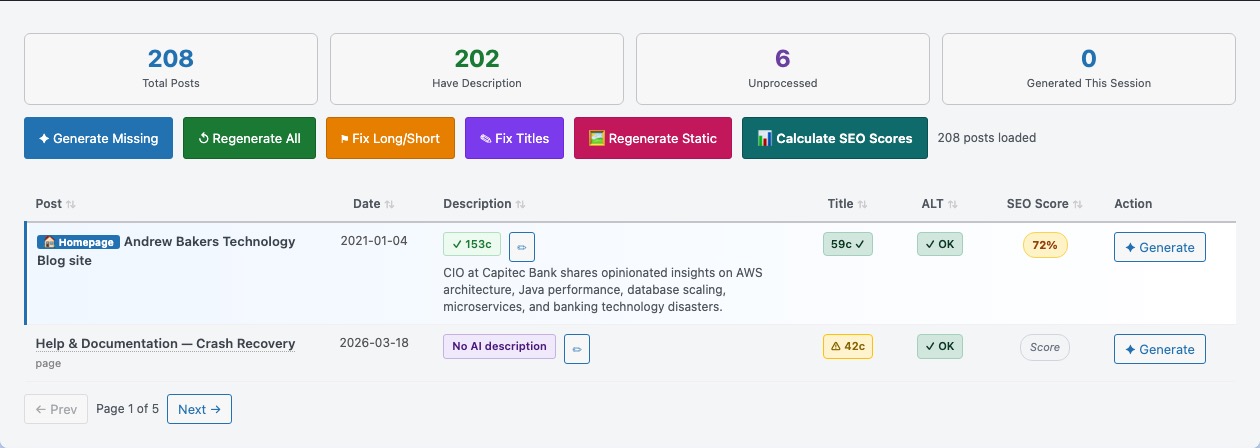
Task: Click the Homepage badge
Action: coord(78,242)
